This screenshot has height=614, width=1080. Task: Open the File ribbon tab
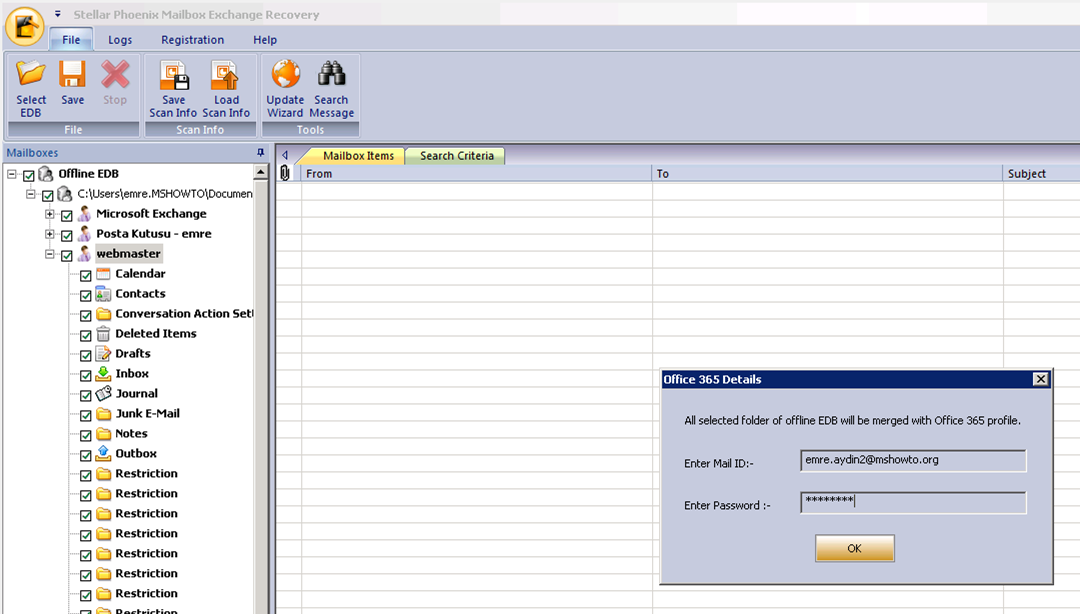[x=71, y=40]
